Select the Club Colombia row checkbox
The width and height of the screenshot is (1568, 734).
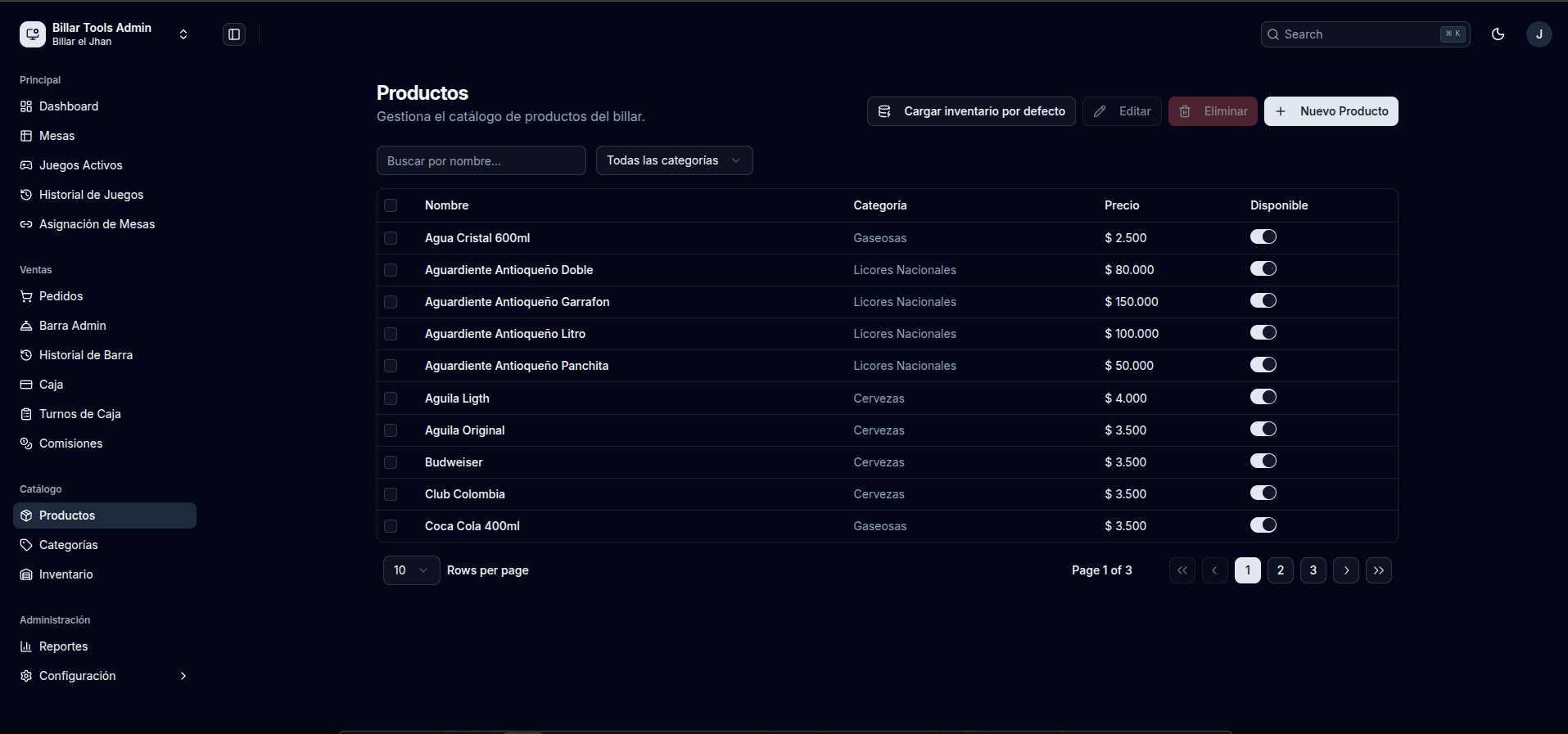[x=391, y=494]
